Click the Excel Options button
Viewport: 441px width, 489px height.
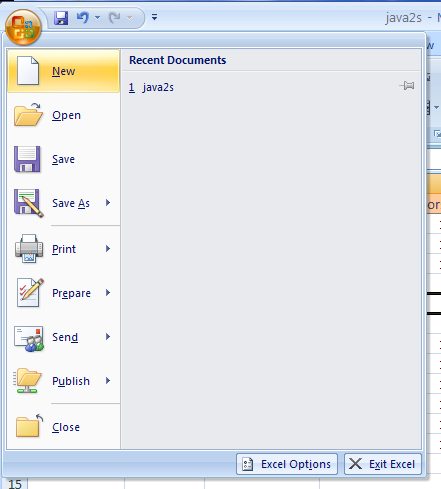click(287, 464)
